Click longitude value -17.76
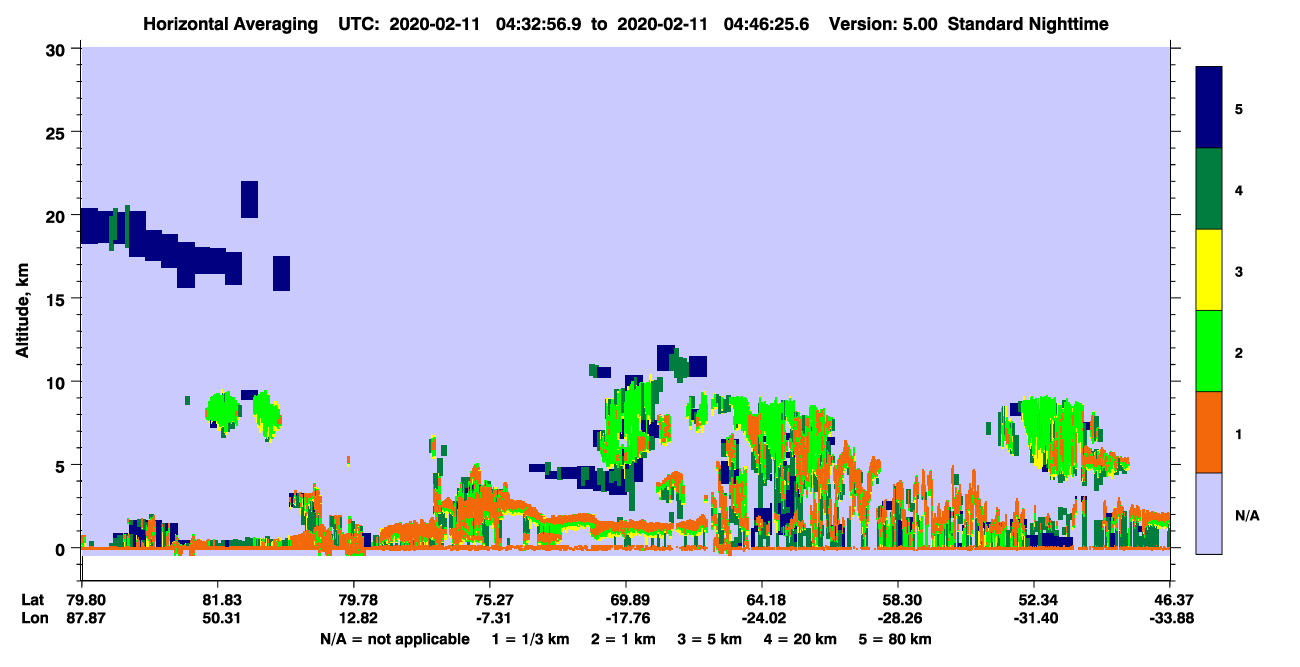The width and height of the screenshot is (1300, 667). click(626, 618)
